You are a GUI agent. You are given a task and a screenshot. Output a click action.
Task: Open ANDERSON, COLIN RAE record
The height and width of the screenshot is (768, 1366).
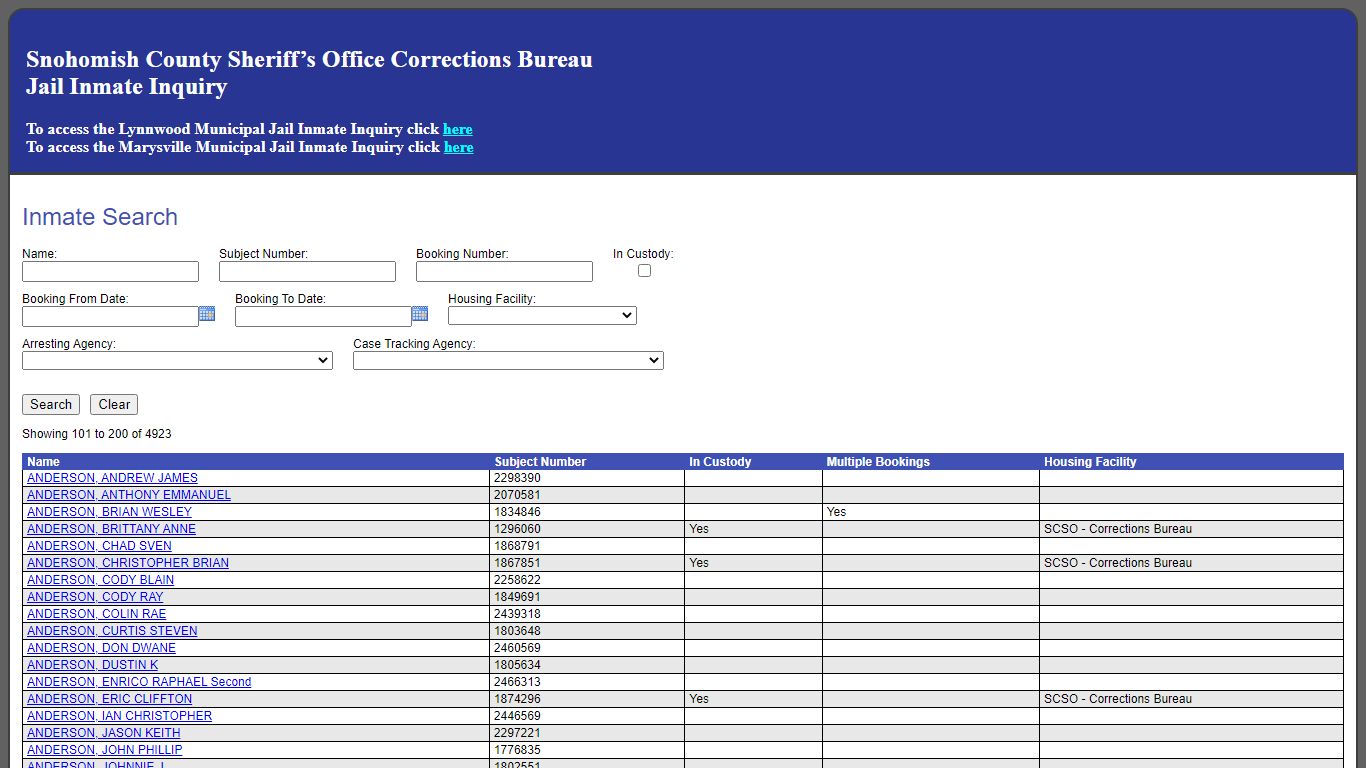click(96, 614)
